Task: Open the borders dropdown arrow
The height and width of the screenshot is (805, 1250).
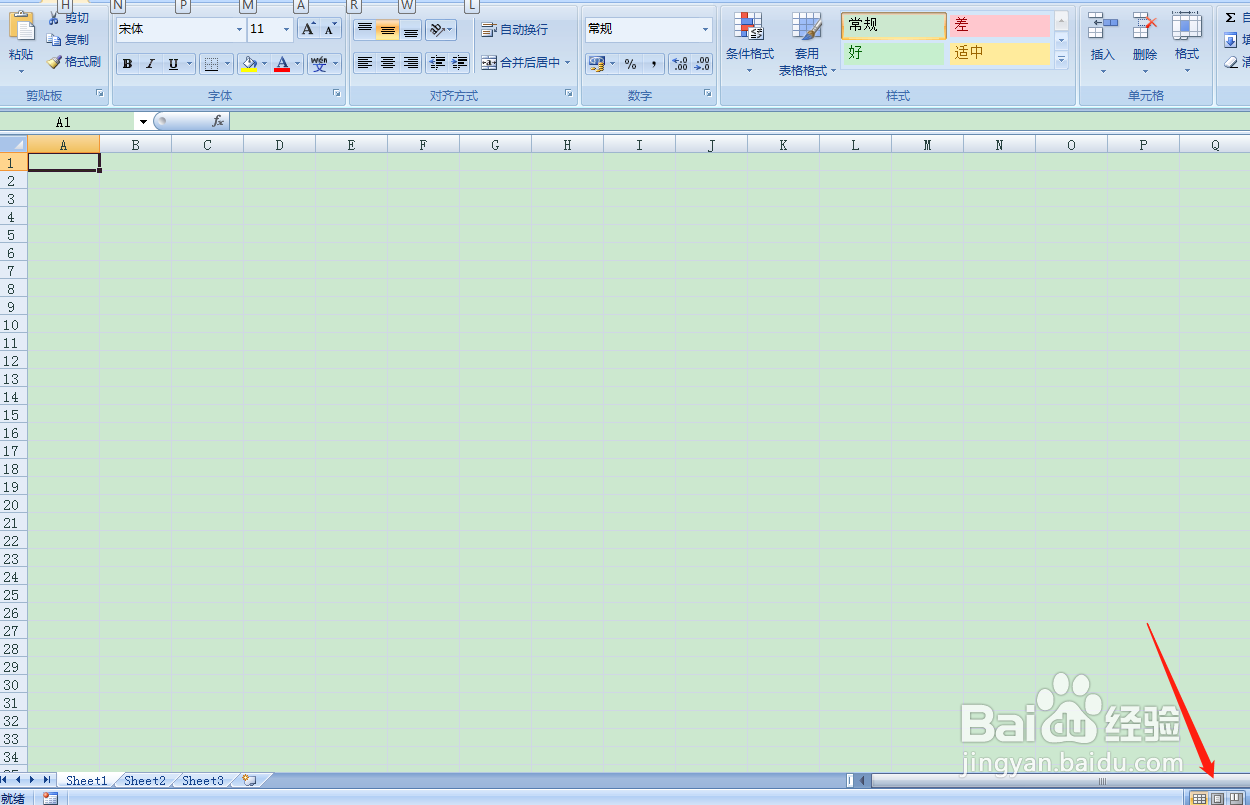Action: [227, 64]
